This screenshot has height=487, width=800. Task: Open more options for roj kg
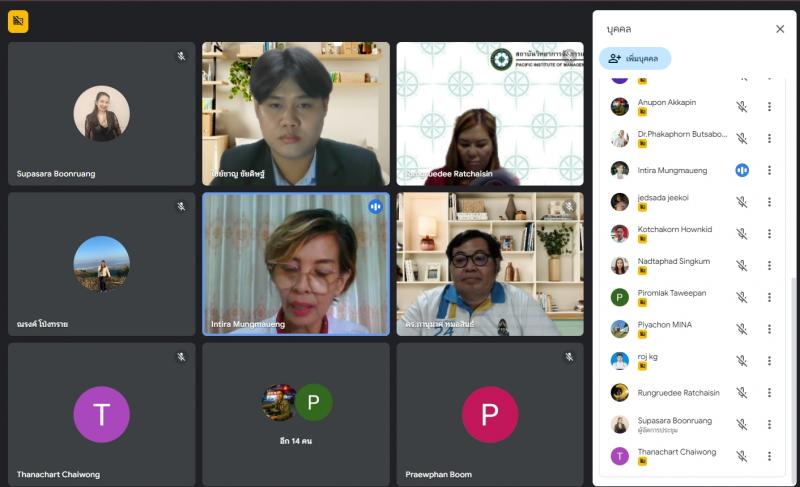pyautogui.click(x=769, y=361)
